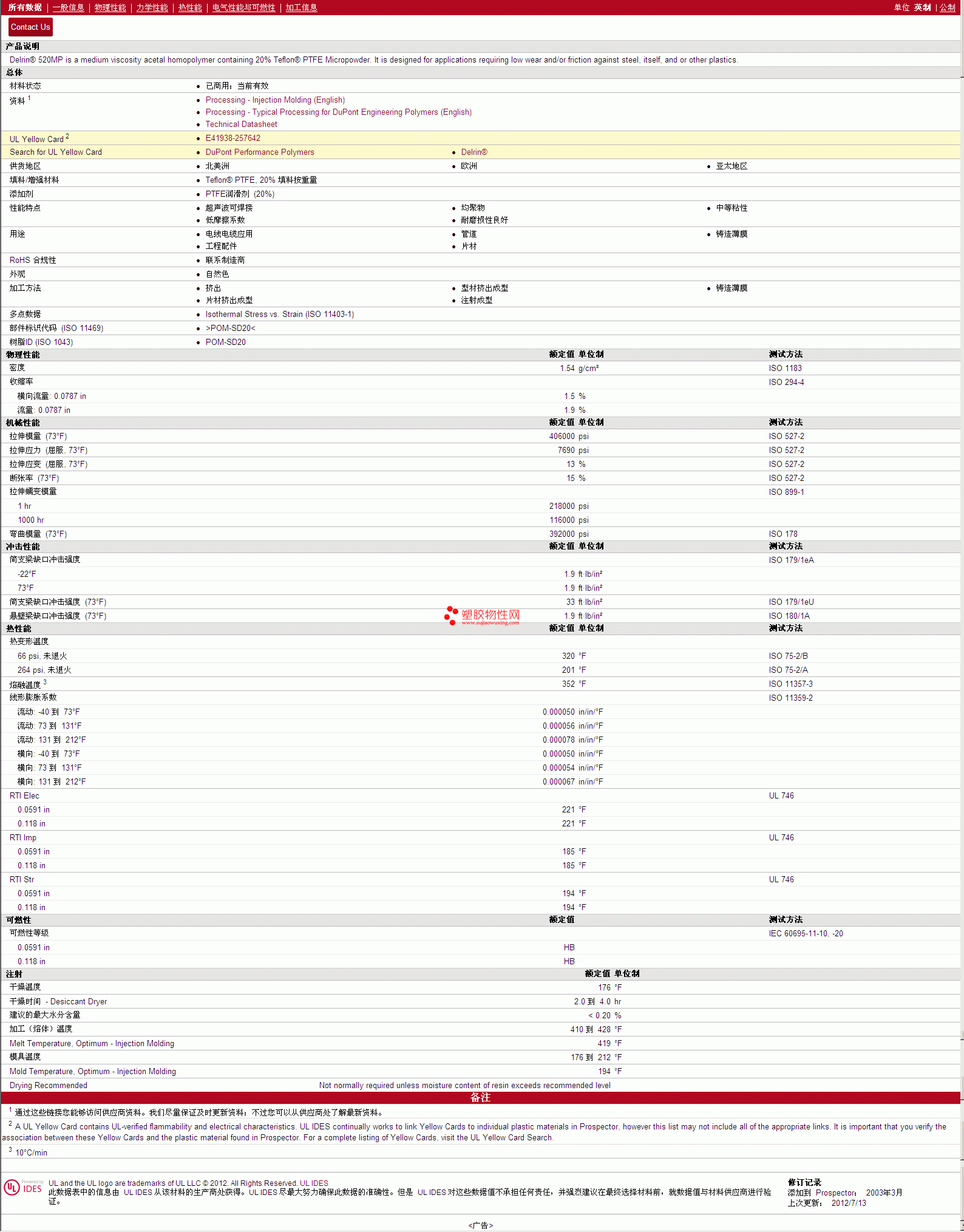Click the Drying Recommended row label
This screenshot has width=964, height=1232.
click(x=49, y=1086)
